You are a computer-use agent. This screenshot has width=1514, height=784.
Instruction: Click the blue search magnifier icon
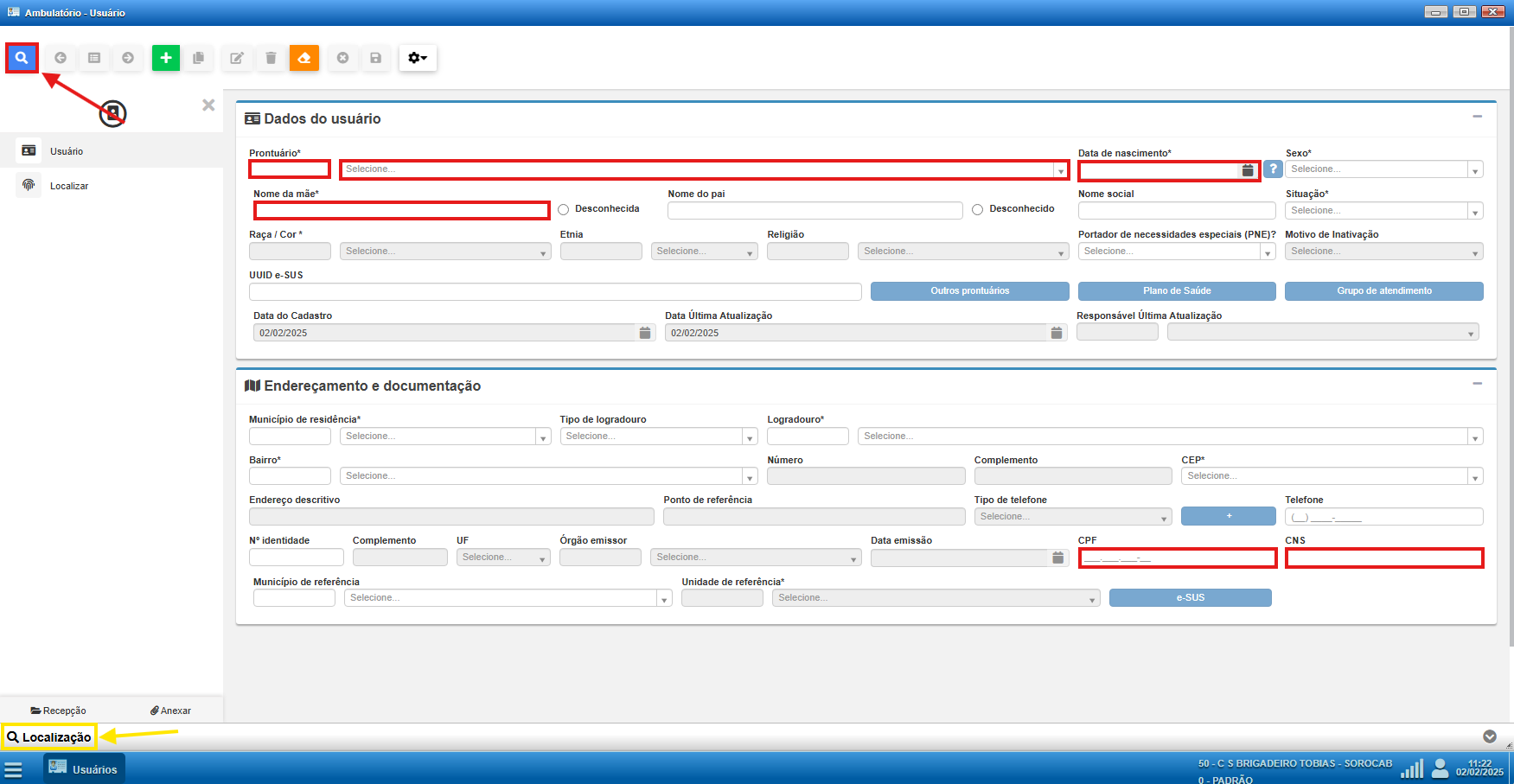22,58
